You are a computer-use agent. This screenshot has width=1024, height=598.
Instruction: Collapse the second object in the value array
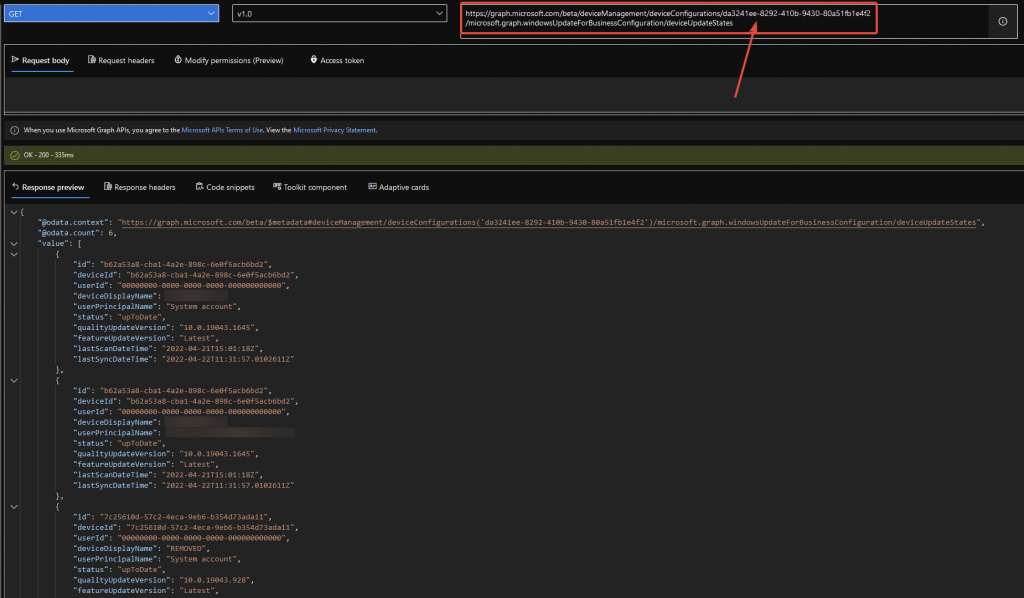tap(14, 381)
